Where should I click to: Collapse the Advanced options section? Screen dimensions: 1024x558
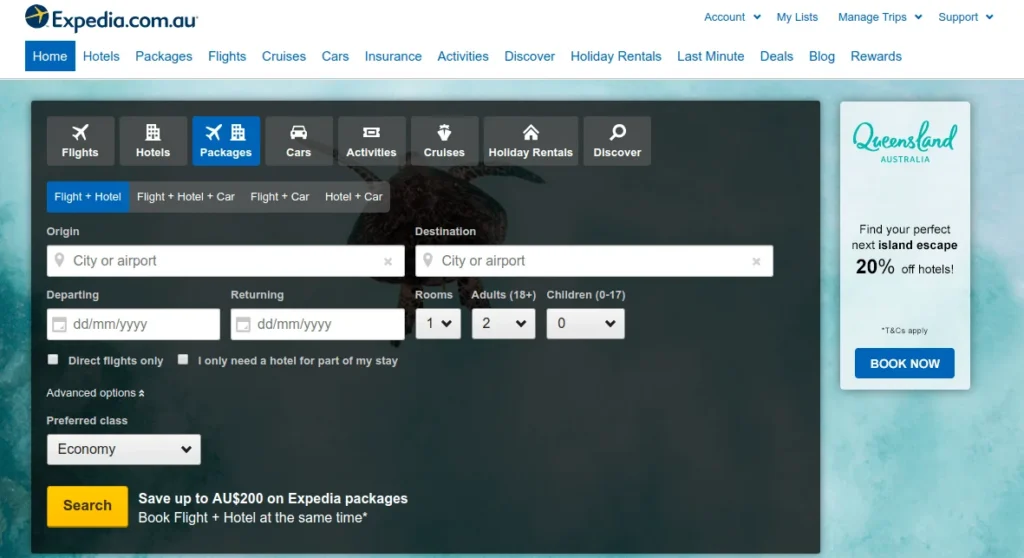[x=95, y=393]
